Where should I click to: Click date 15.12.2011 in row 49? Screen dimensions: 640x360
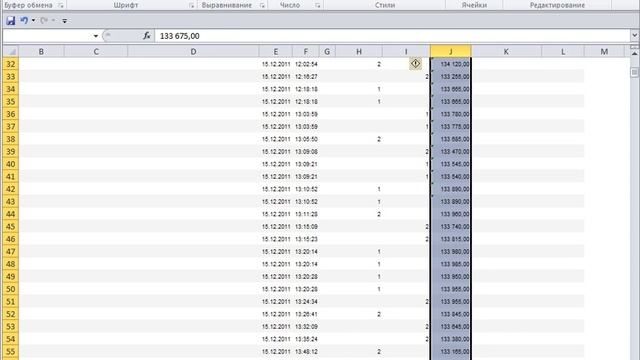point(276,277)
